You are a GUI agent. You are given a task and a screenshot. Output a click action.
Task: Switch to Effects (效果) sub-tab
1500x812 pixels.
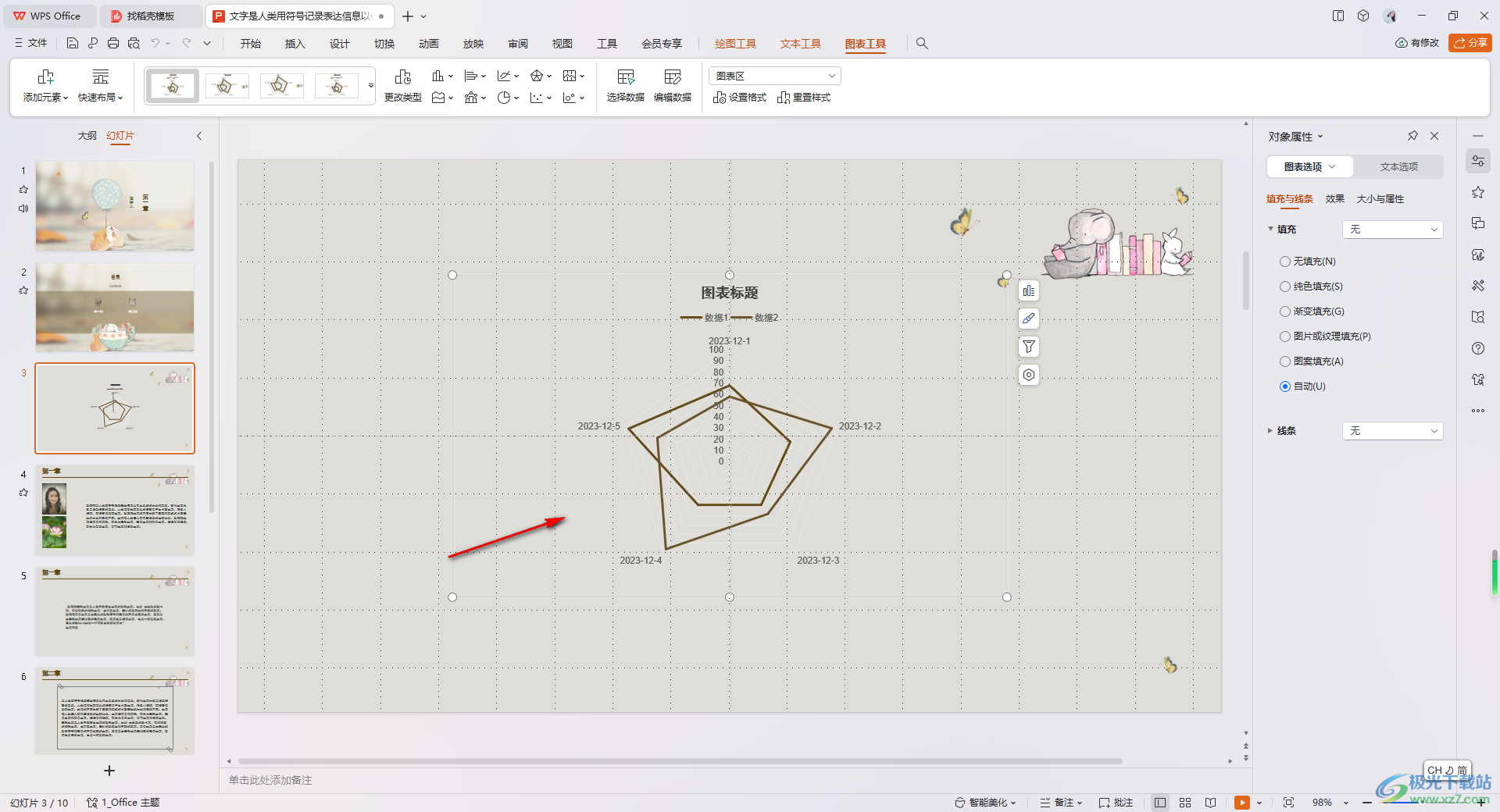click(x=1335, y=199)
